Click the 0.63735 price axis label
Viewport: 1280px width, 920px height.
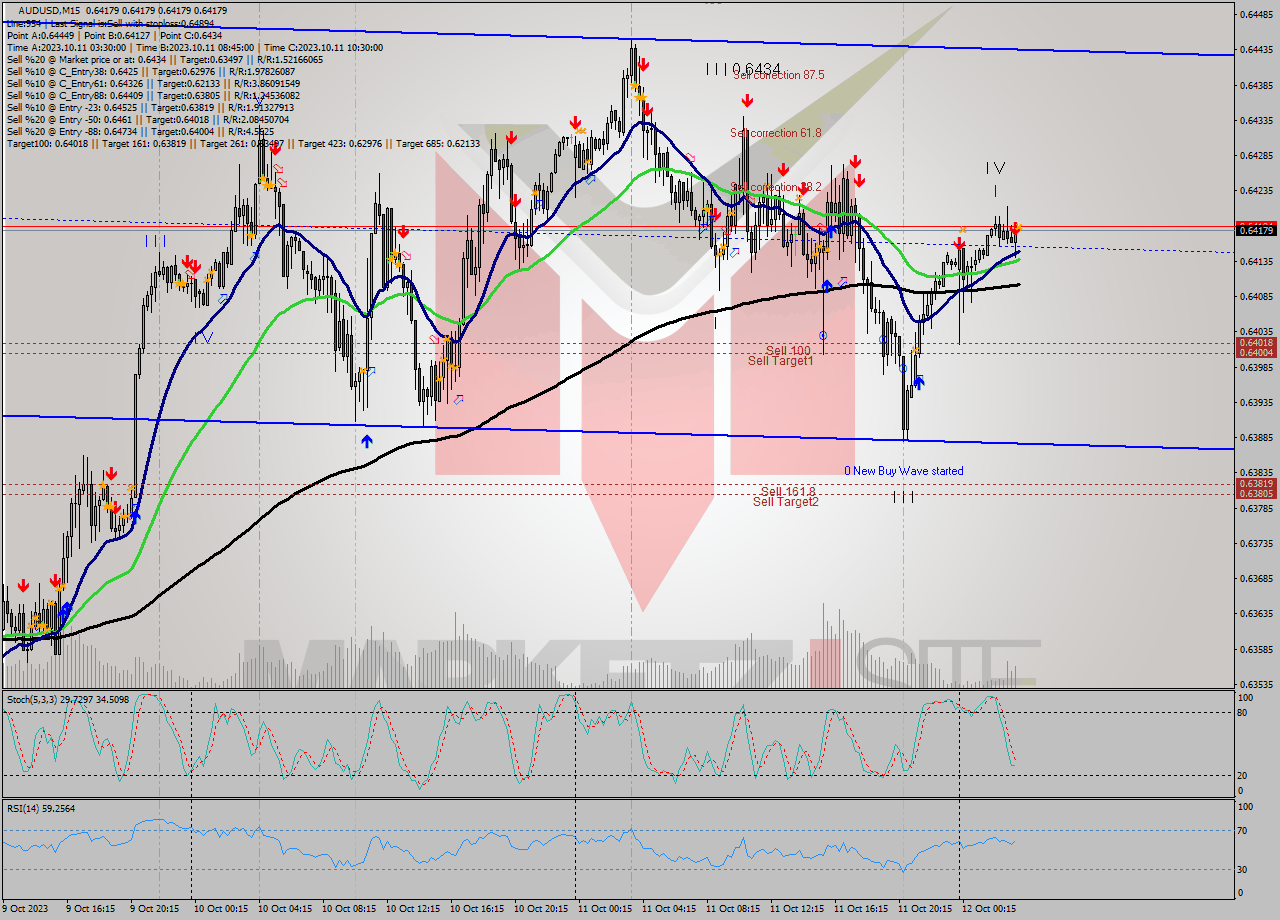point(1256,543)
